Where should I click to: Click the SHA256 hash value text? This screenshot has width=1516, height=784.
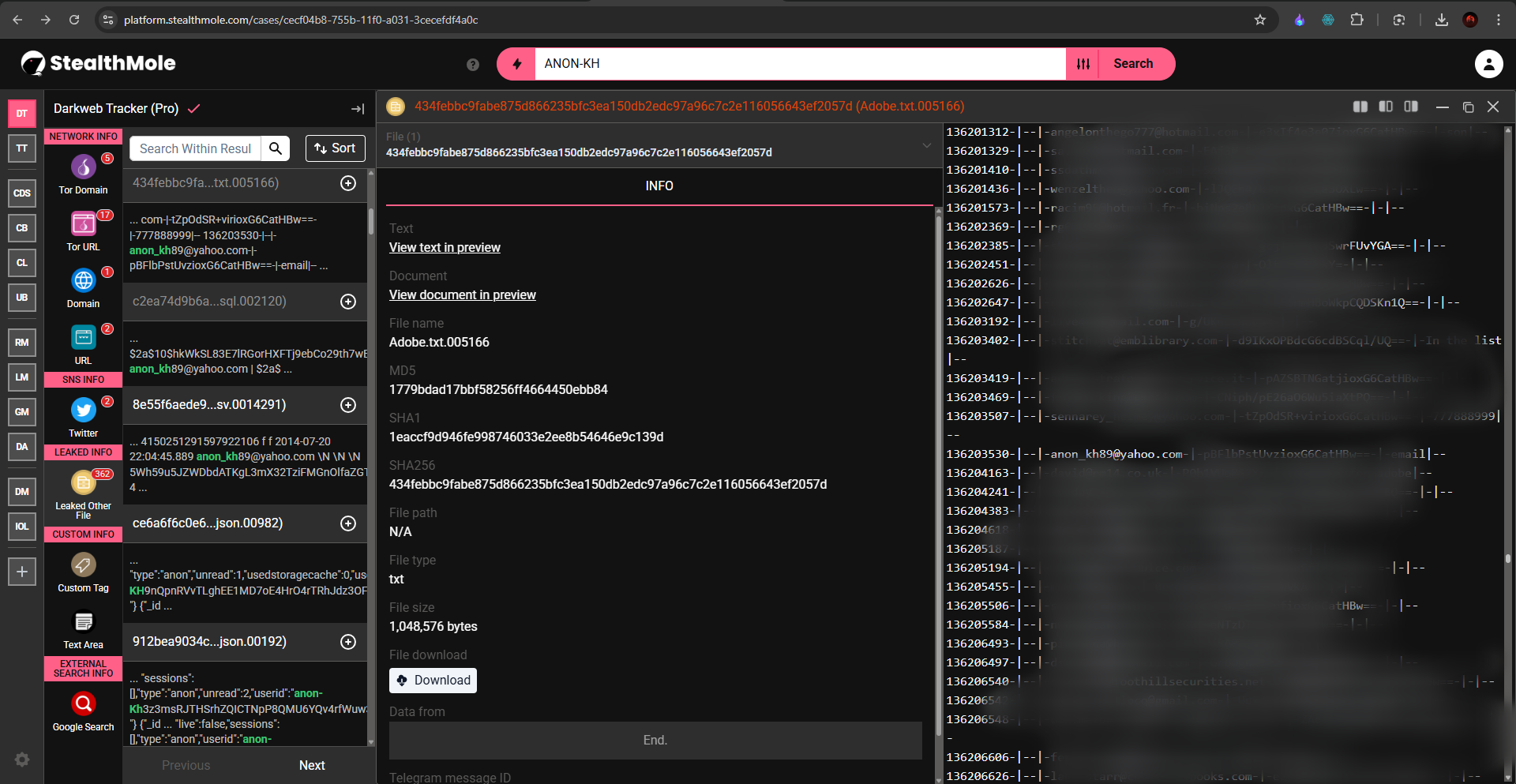(608, 485)
